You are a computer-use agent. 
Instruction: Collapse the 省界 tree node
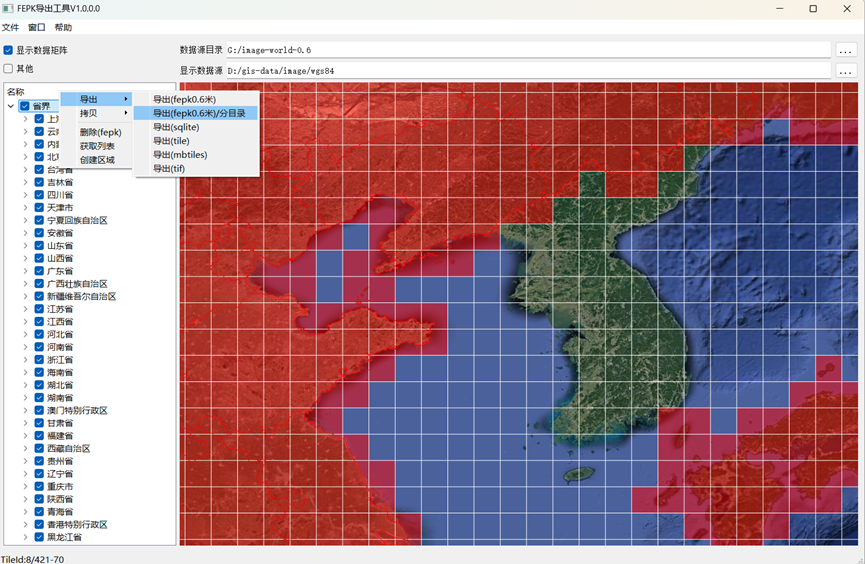click(x=10, y=106)
